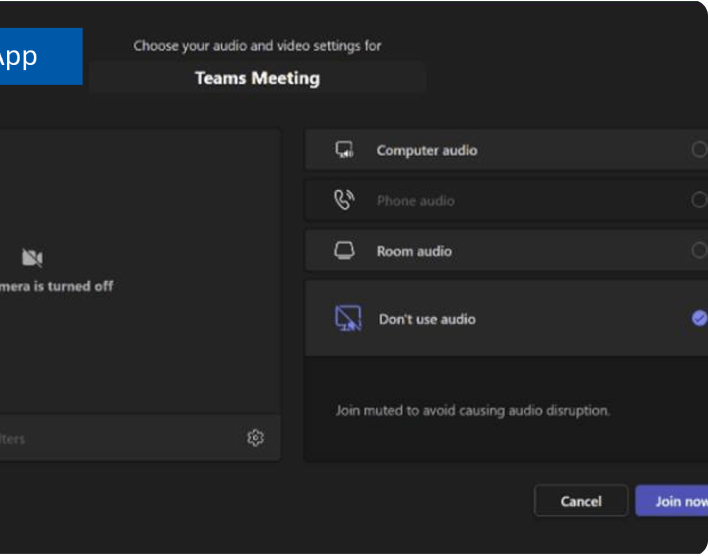Viewport: 708px width, 556px height.
Task: Click the Join muted to avoid disruption text
Action: tap(472, 411)
